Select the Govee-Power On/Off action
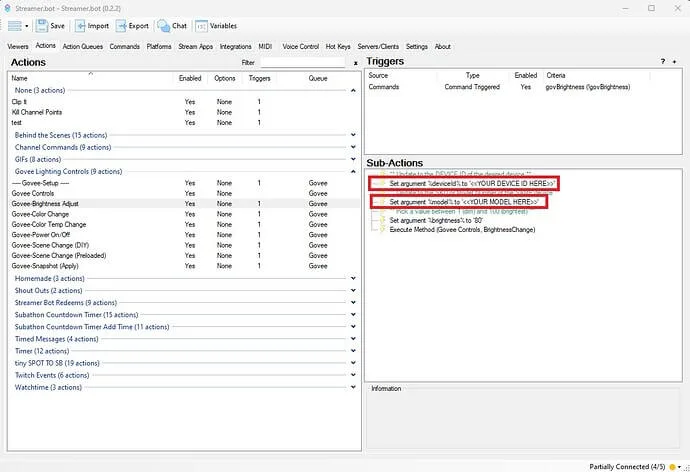The height and width of the screenshot is (472, 690). click(184, 235)
